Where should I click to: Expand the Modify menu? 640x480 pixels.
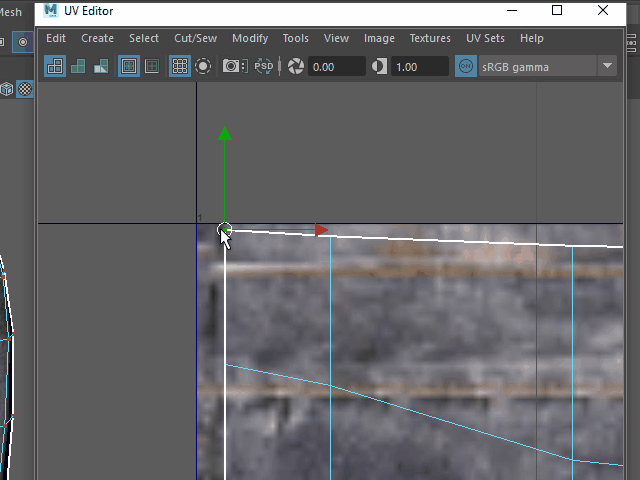tap(250, 38)
